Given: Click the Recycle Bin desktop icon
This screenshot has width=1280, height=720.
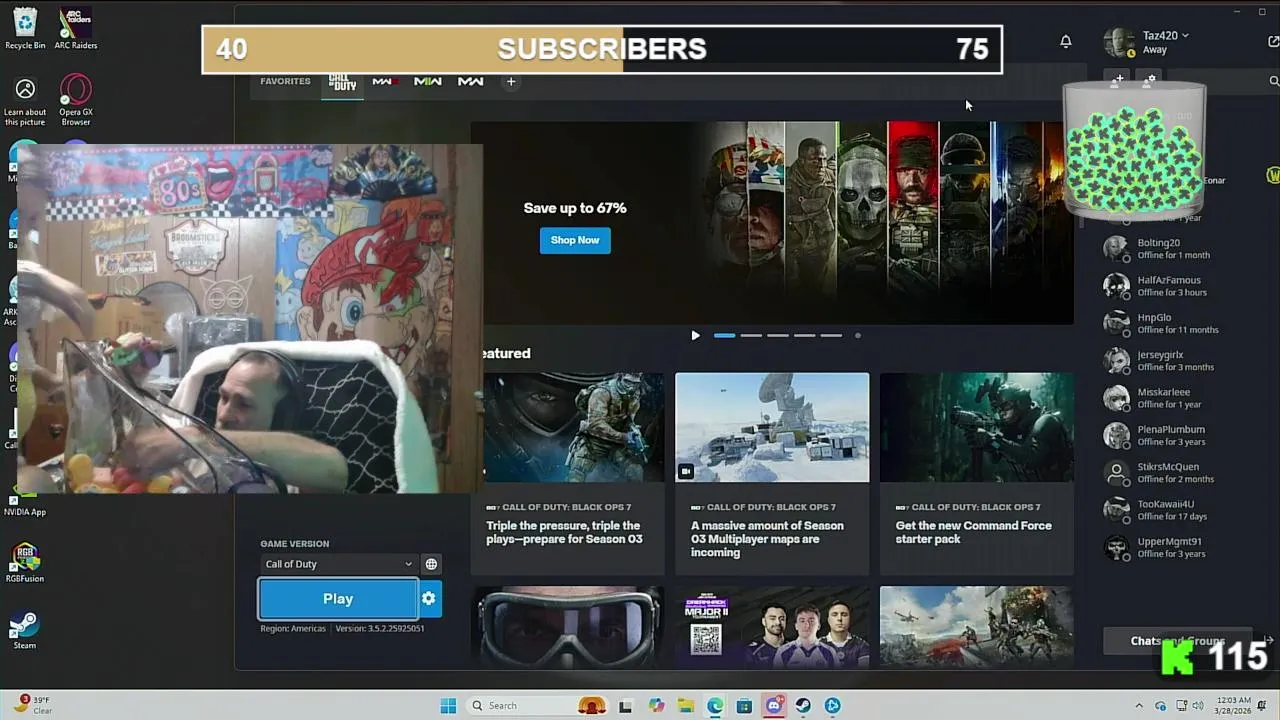Looking at the screenshot, I should pyautogui.click(x=25, y=28).
